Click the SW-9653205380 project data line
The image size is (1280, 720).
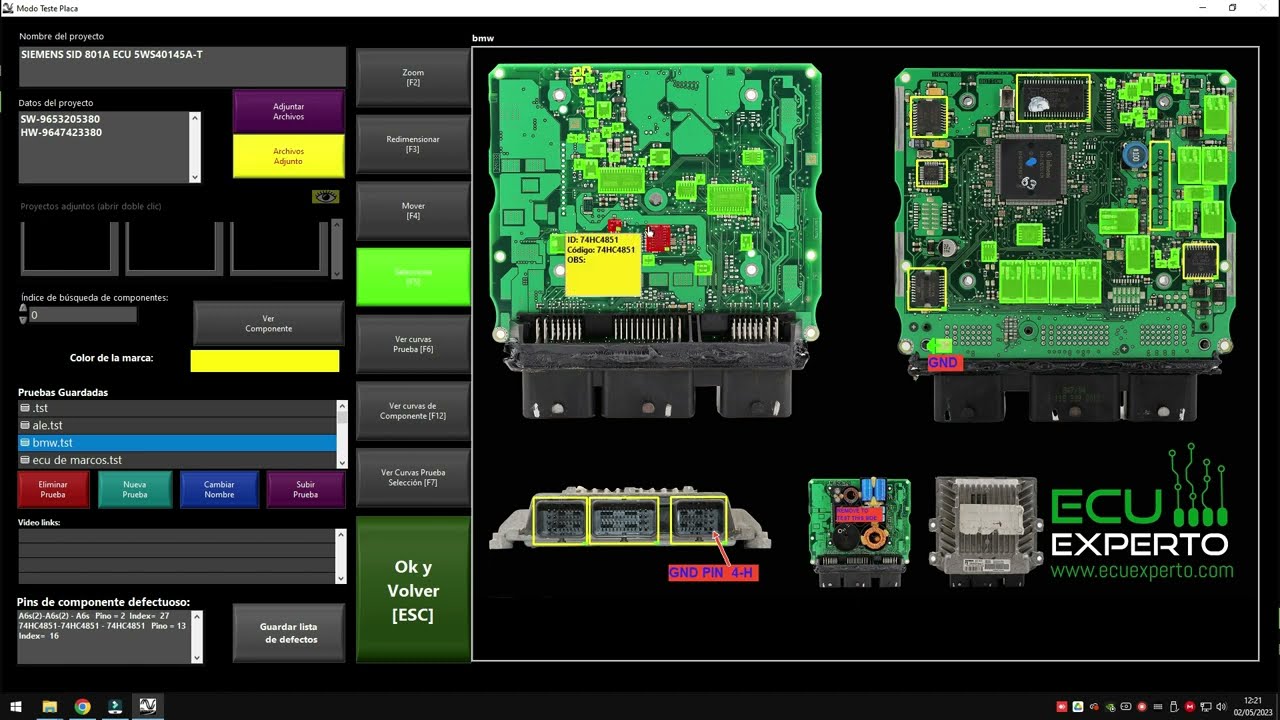coord(60,119)
